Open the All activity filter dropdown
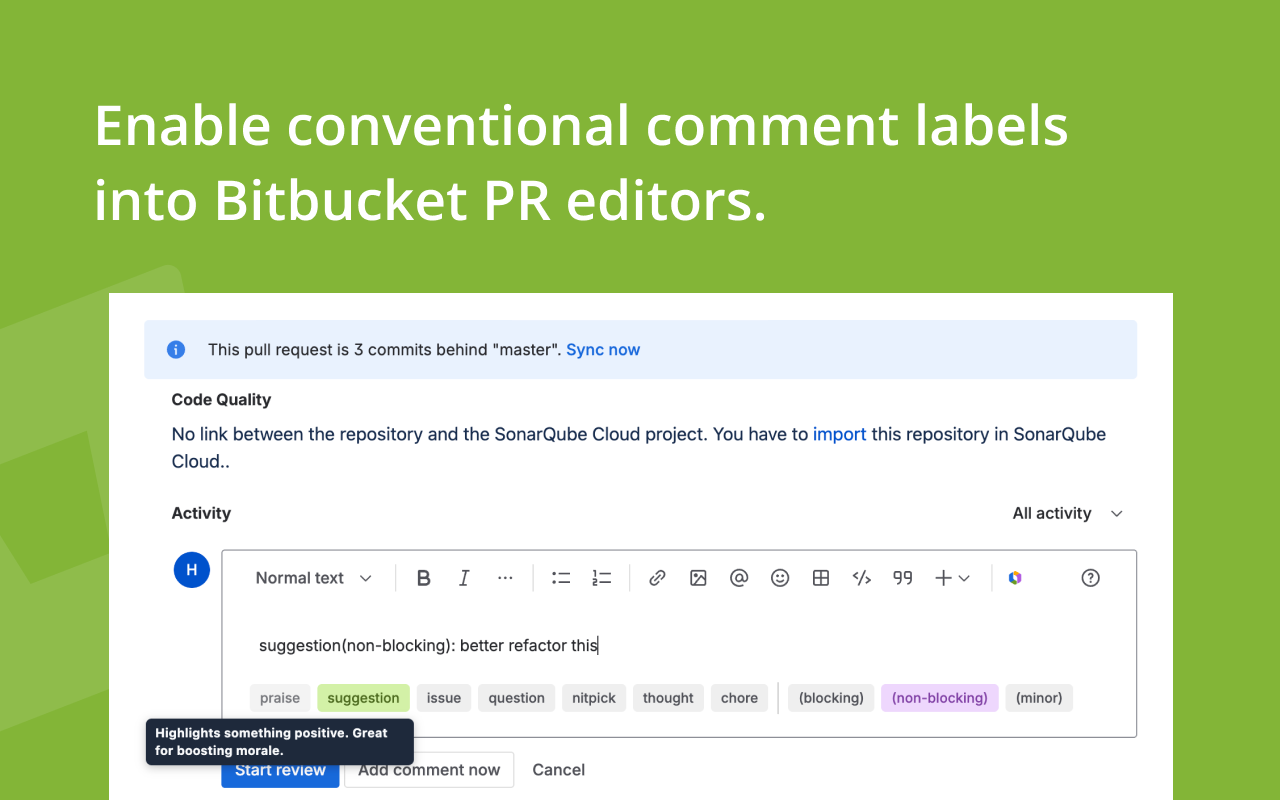The image size is (1280, 800). tap(1067, 513)
